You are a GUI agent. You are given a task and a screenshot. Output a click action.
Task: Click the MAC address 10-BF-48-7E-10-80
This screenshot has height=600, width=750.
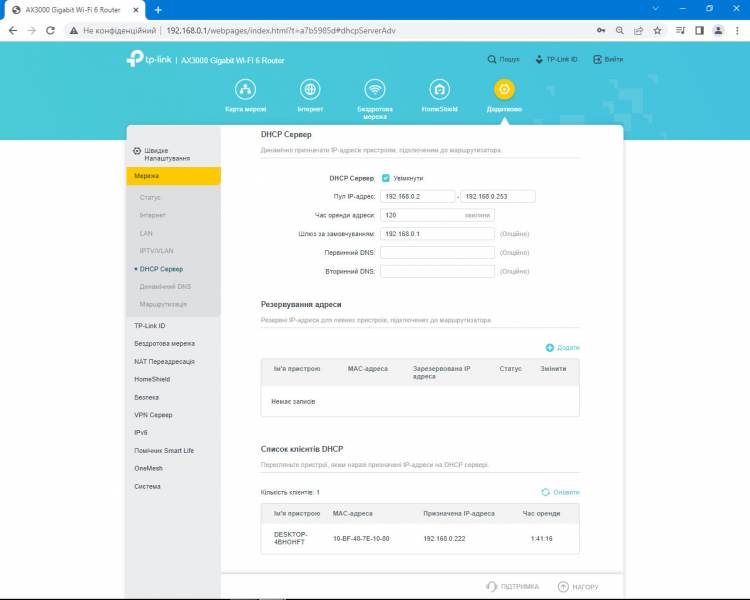361,539
